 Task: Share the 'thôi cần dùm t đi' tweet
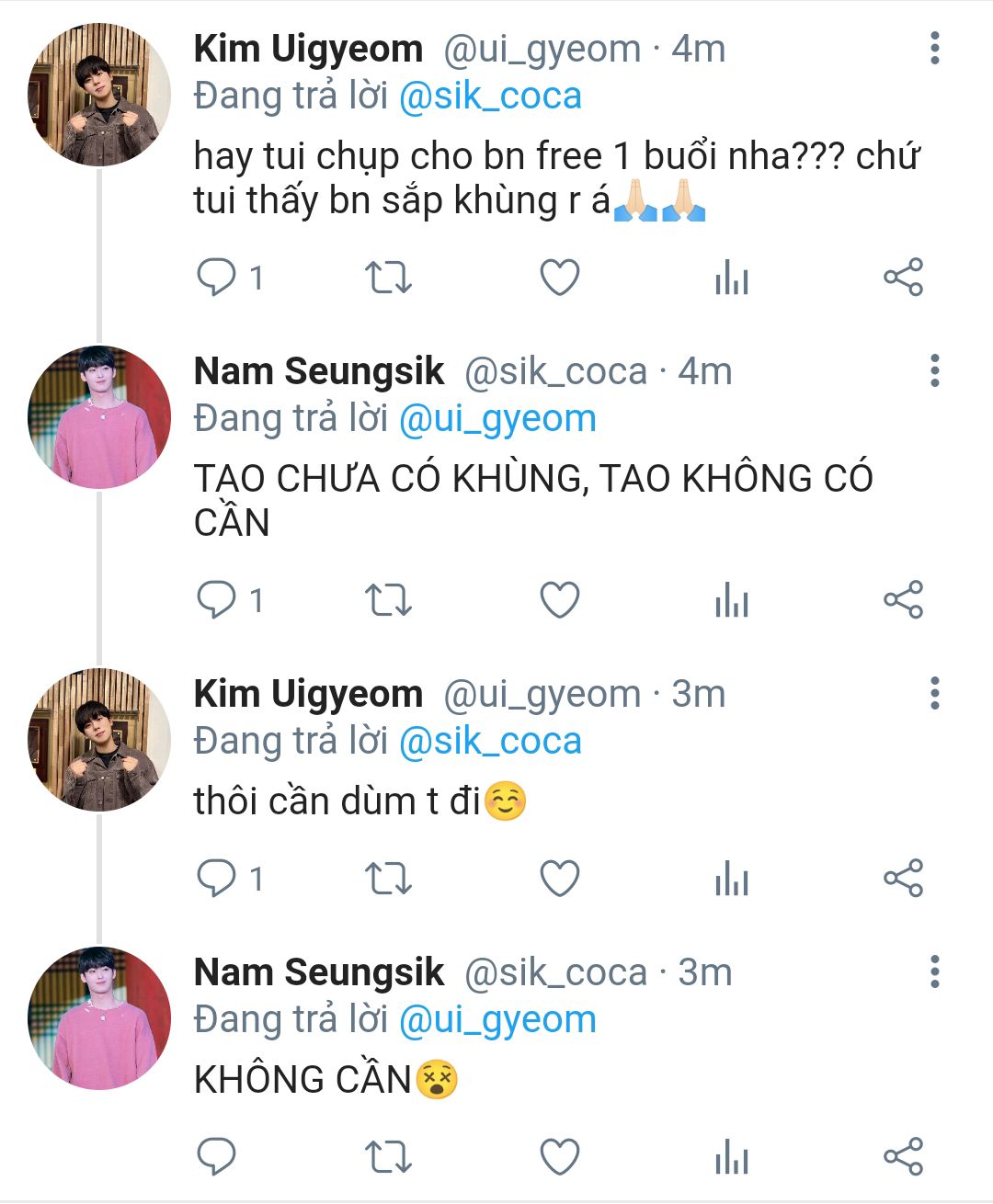click(x=903, y=878)
